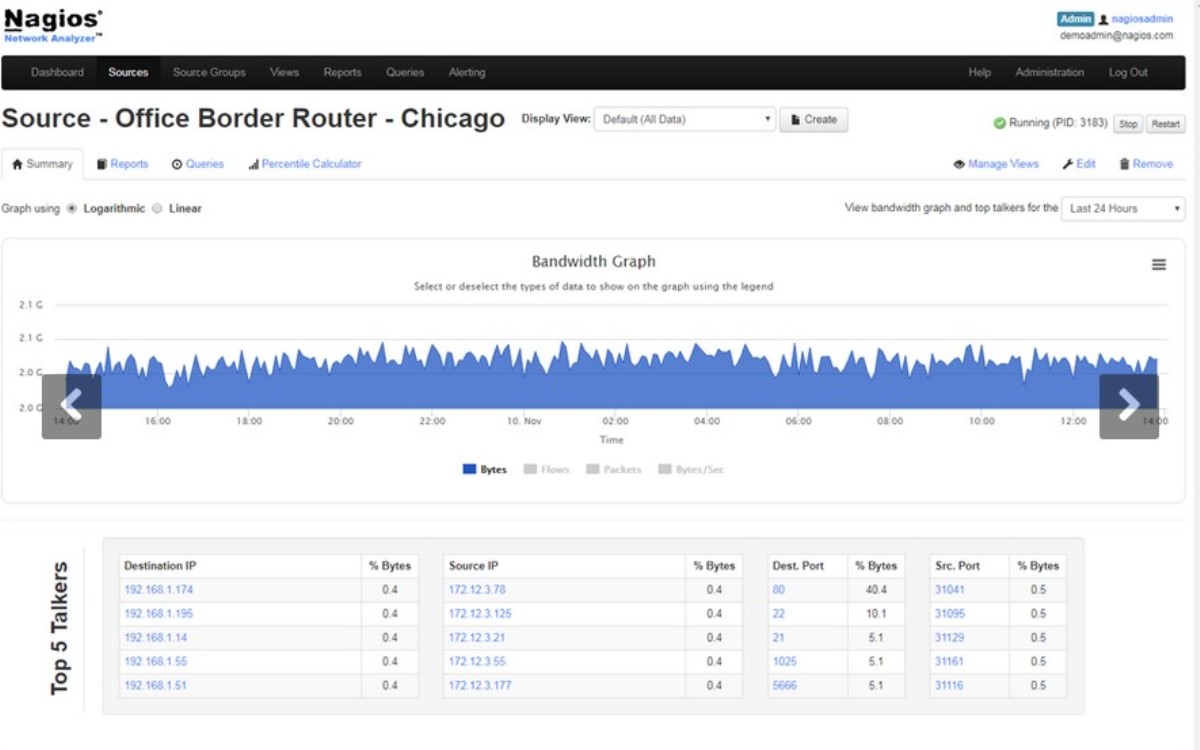This screenshot has height=750, width=1200.
Task: Click the Restart button
Action: 1166,124
